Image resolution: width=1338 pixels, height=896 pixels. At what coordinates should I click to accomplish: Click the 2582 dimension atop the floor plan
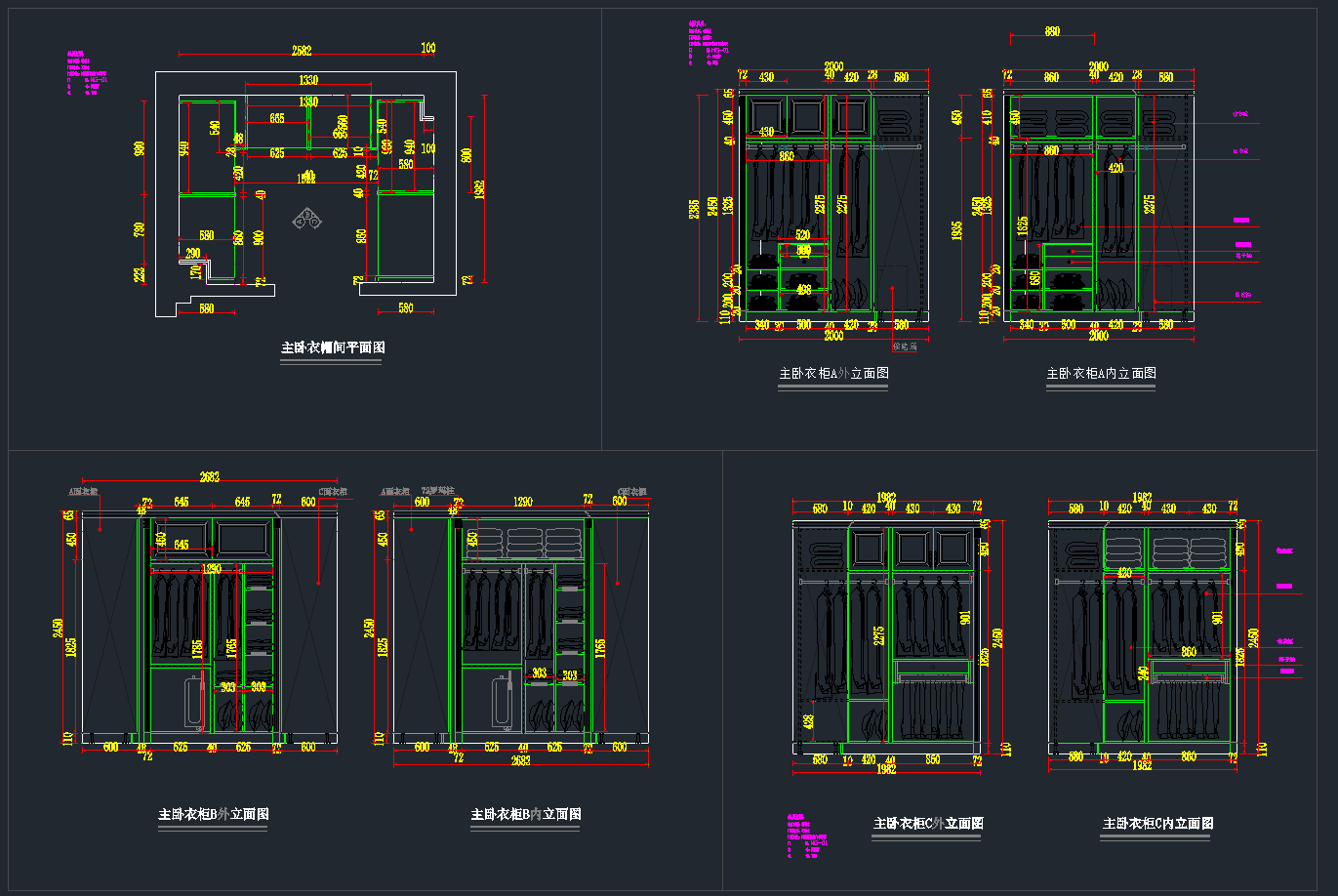303,49
